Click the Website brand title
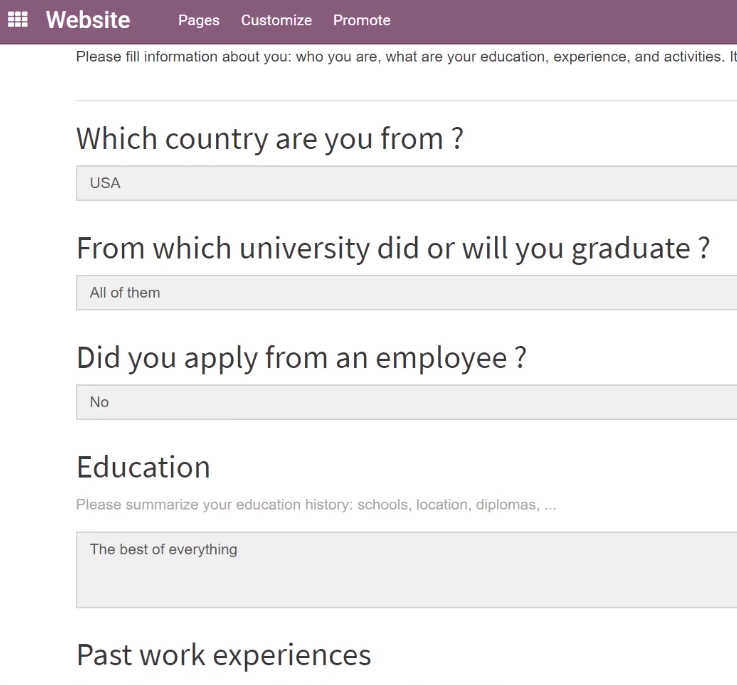Viewport: 737px width, 685px height. tap(88, 20)
